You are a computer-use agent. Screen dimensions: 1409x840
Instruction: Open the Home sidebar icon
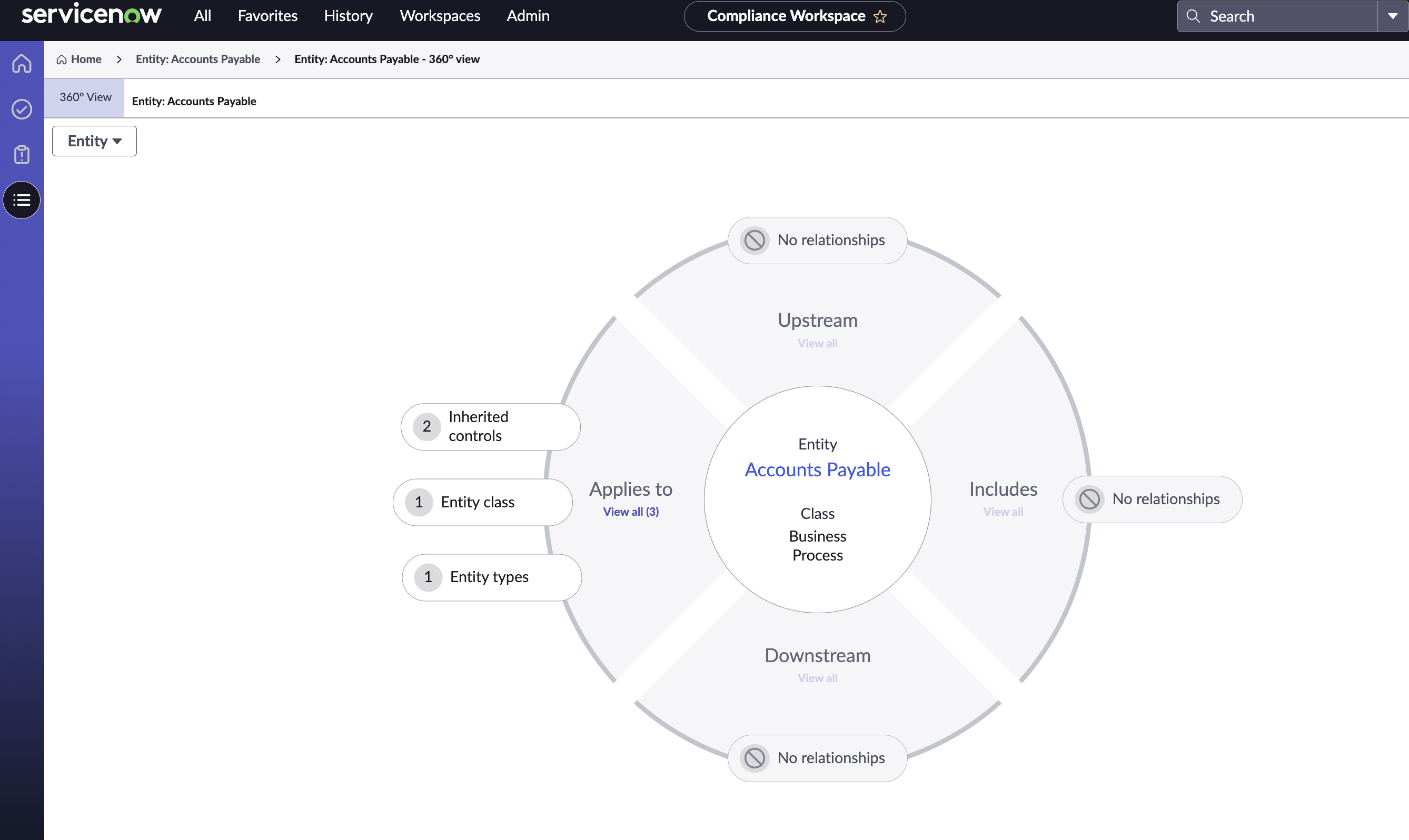click(22, 63)
